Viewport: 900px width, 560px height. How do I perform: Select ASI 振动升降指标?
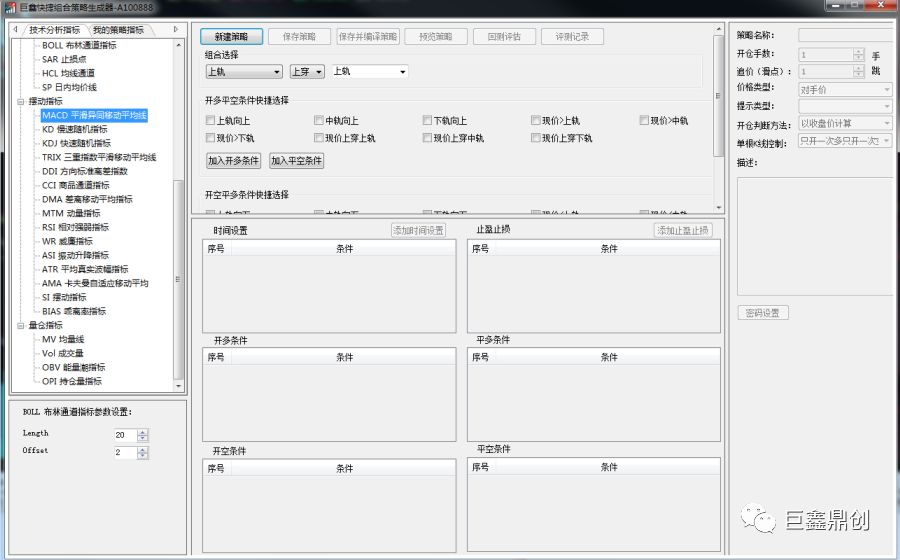(75, 255)
